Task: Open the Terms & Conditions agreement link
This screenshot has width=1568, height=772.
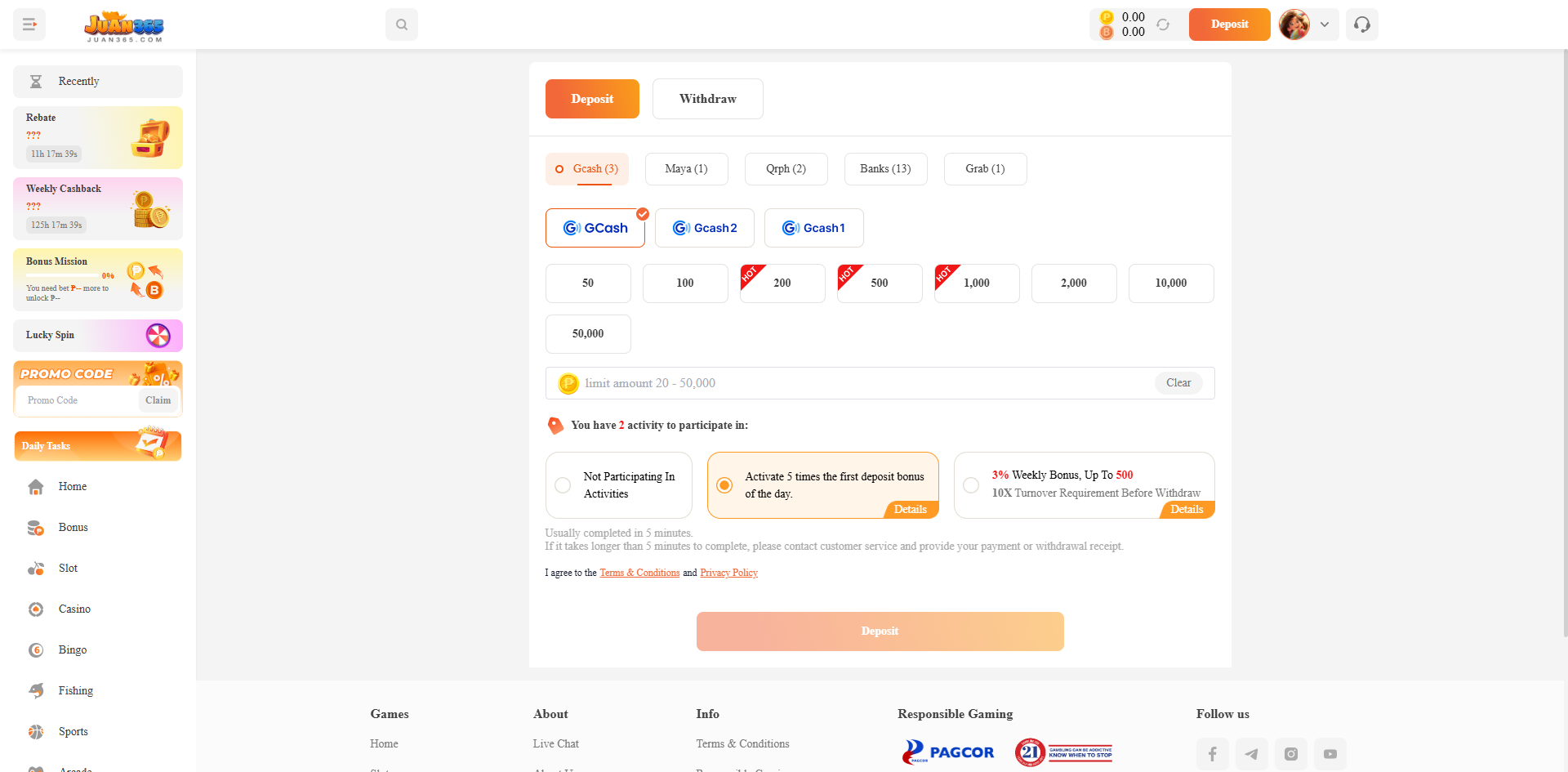Action: tap(639, 573)
